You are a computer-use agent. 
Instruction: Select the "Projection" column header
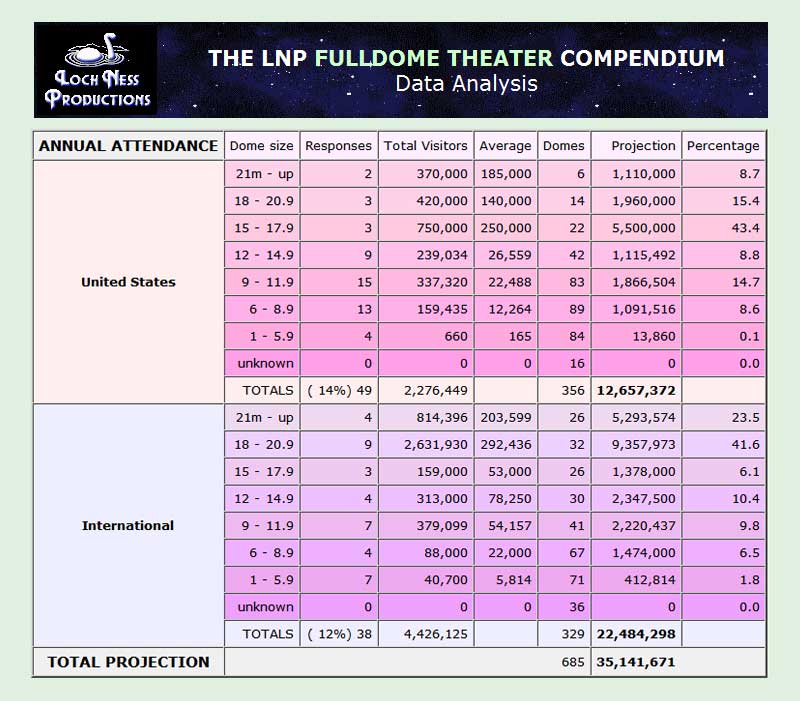(x=636, y=146)
